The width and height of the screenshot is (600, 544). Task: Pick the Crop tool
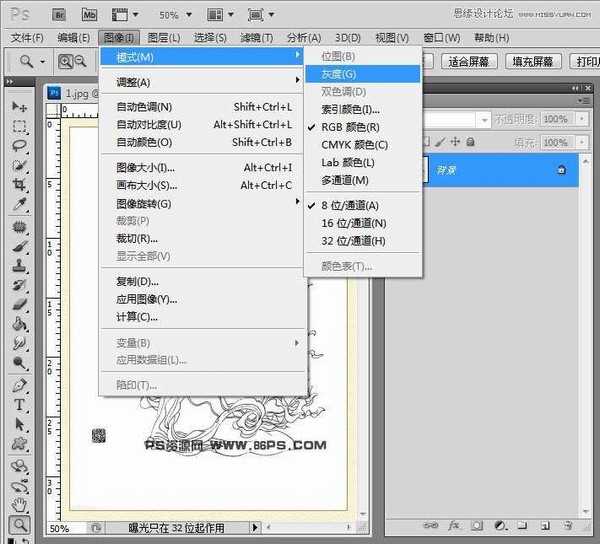pos(19,185)
